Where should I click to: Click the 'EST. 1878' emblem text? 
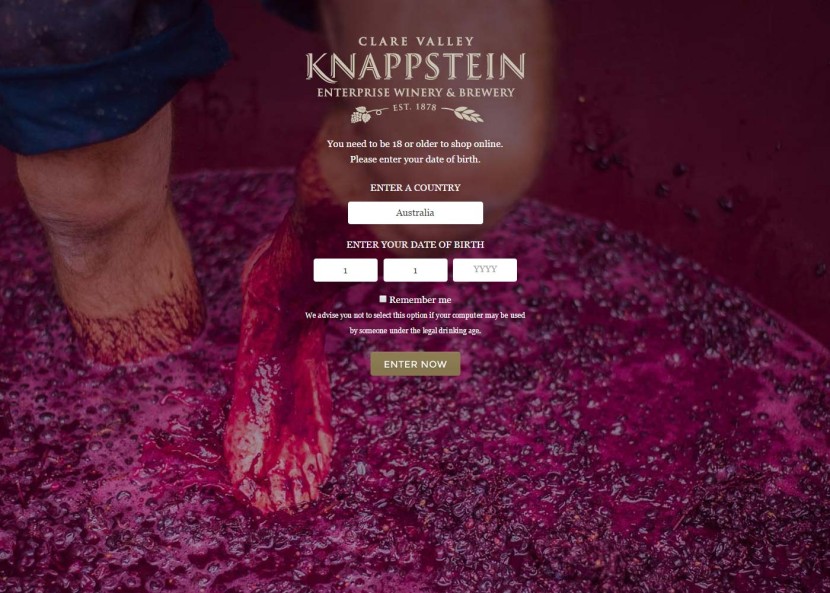click(x=414, y=107)
